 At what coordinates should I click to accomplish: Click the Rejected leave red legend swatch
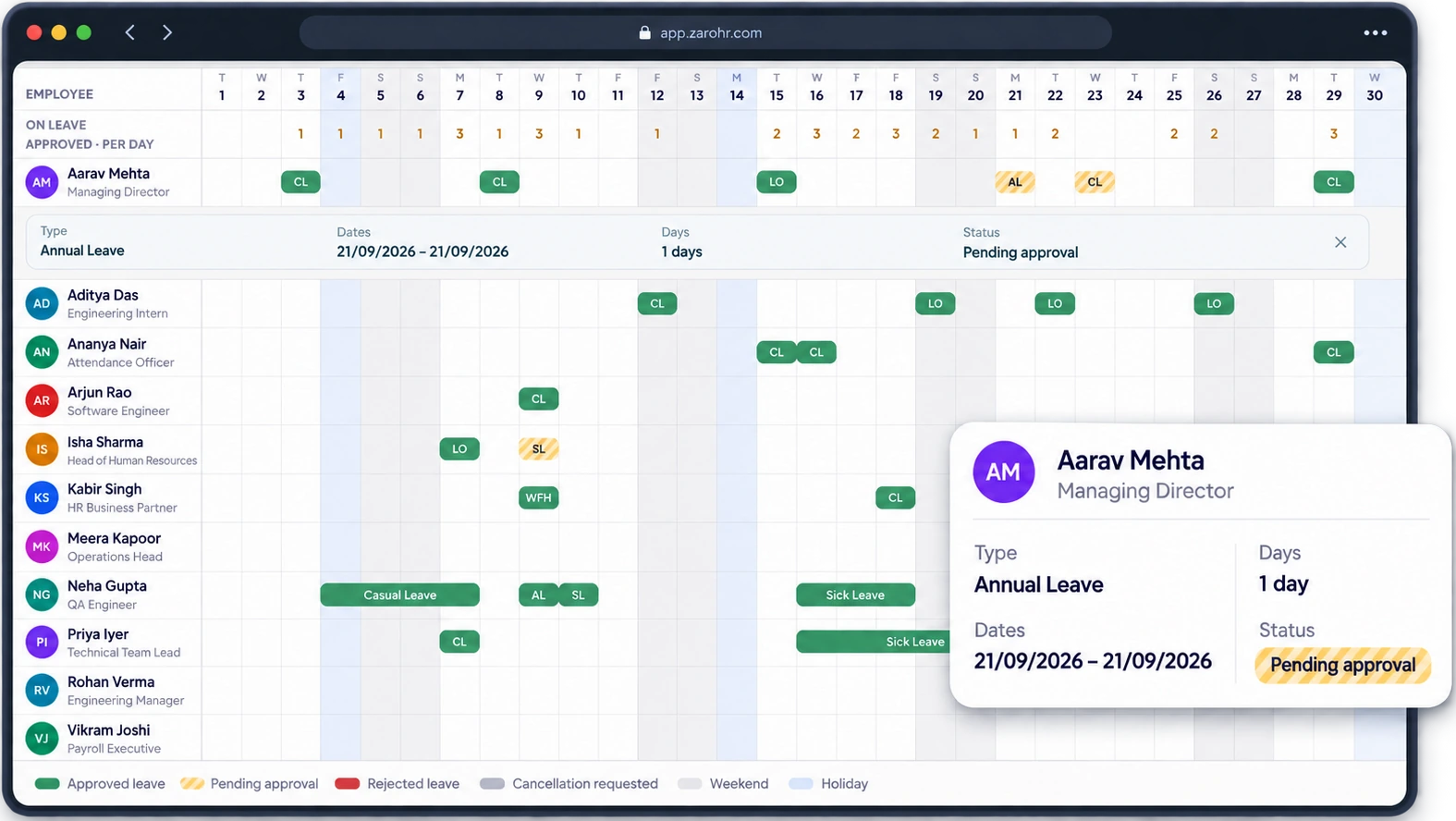click(x=348, y=784)
